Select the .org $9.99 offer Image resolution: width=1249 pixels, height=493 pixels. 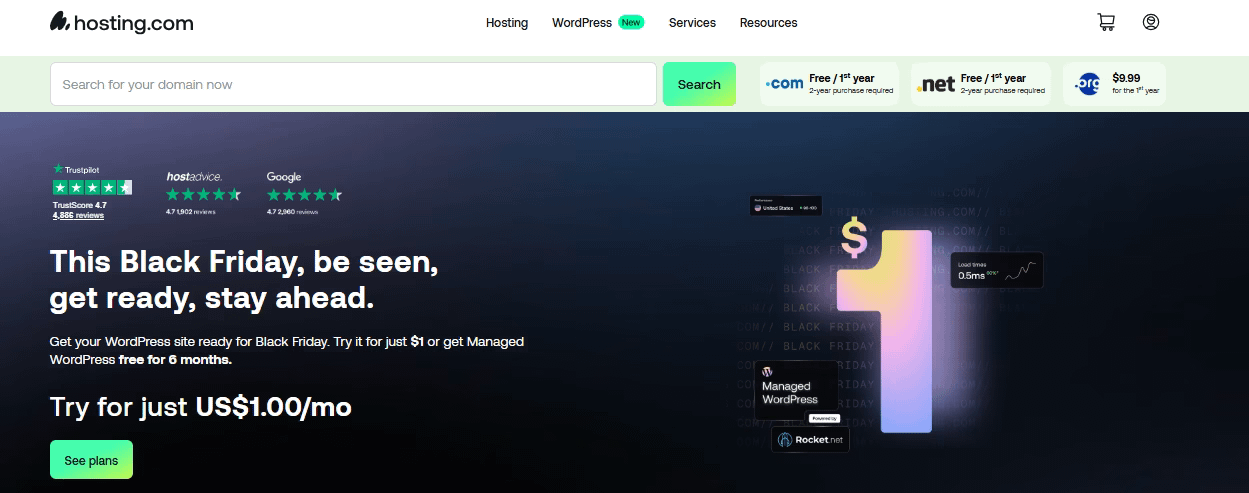(x=1115, y=84)
